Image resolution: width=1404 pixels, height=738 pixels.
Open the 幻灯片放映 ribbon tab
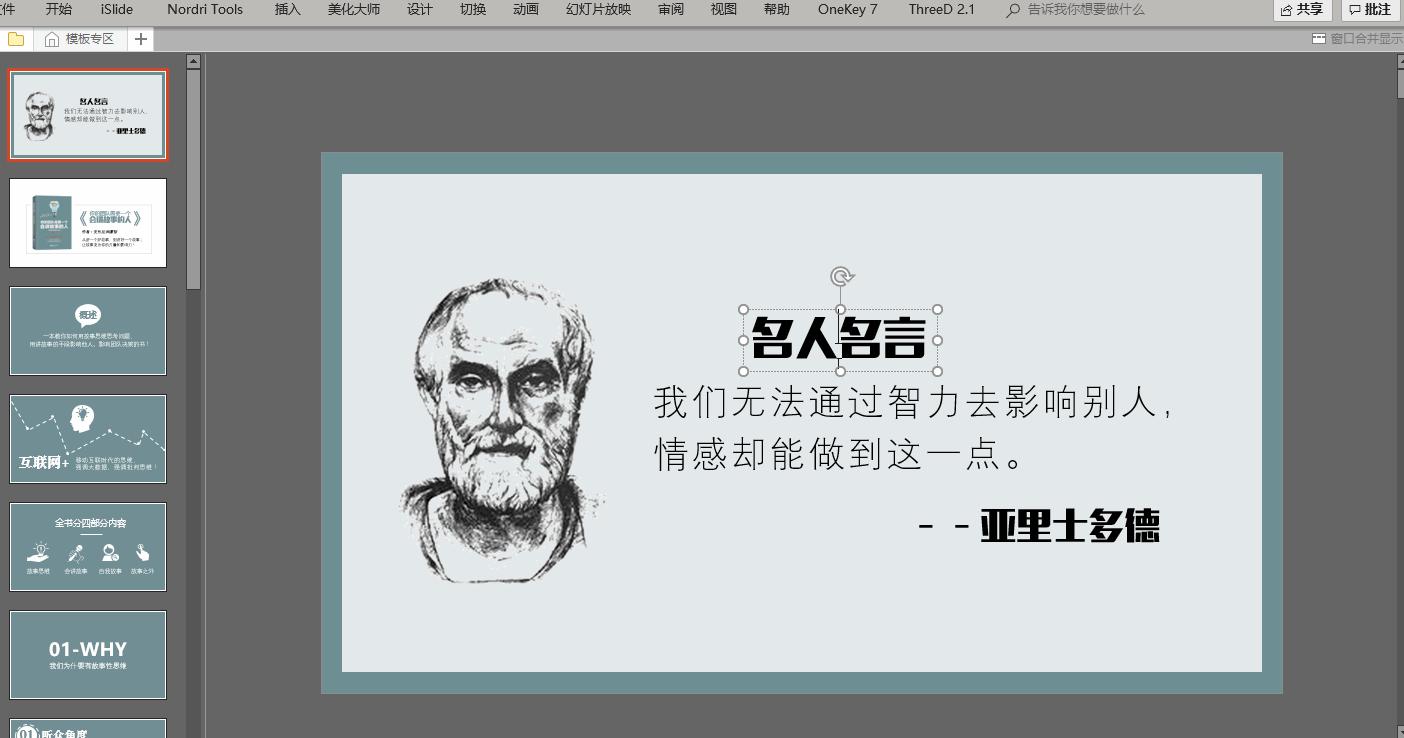point(597,10)
